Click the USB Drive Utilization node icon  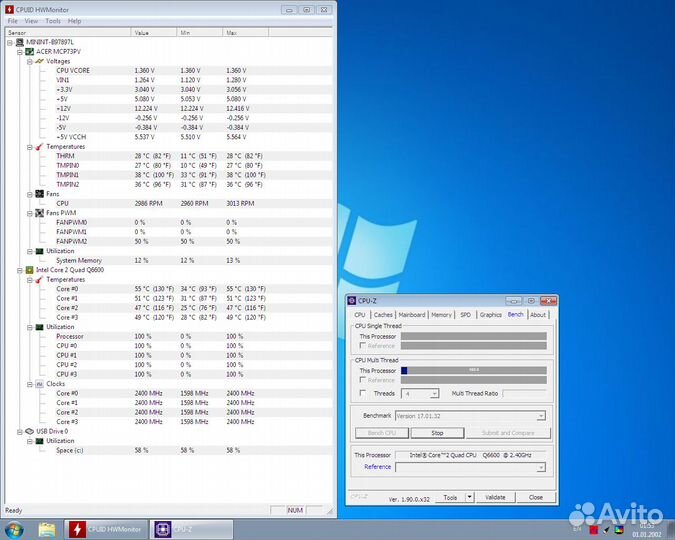[40, 441]
